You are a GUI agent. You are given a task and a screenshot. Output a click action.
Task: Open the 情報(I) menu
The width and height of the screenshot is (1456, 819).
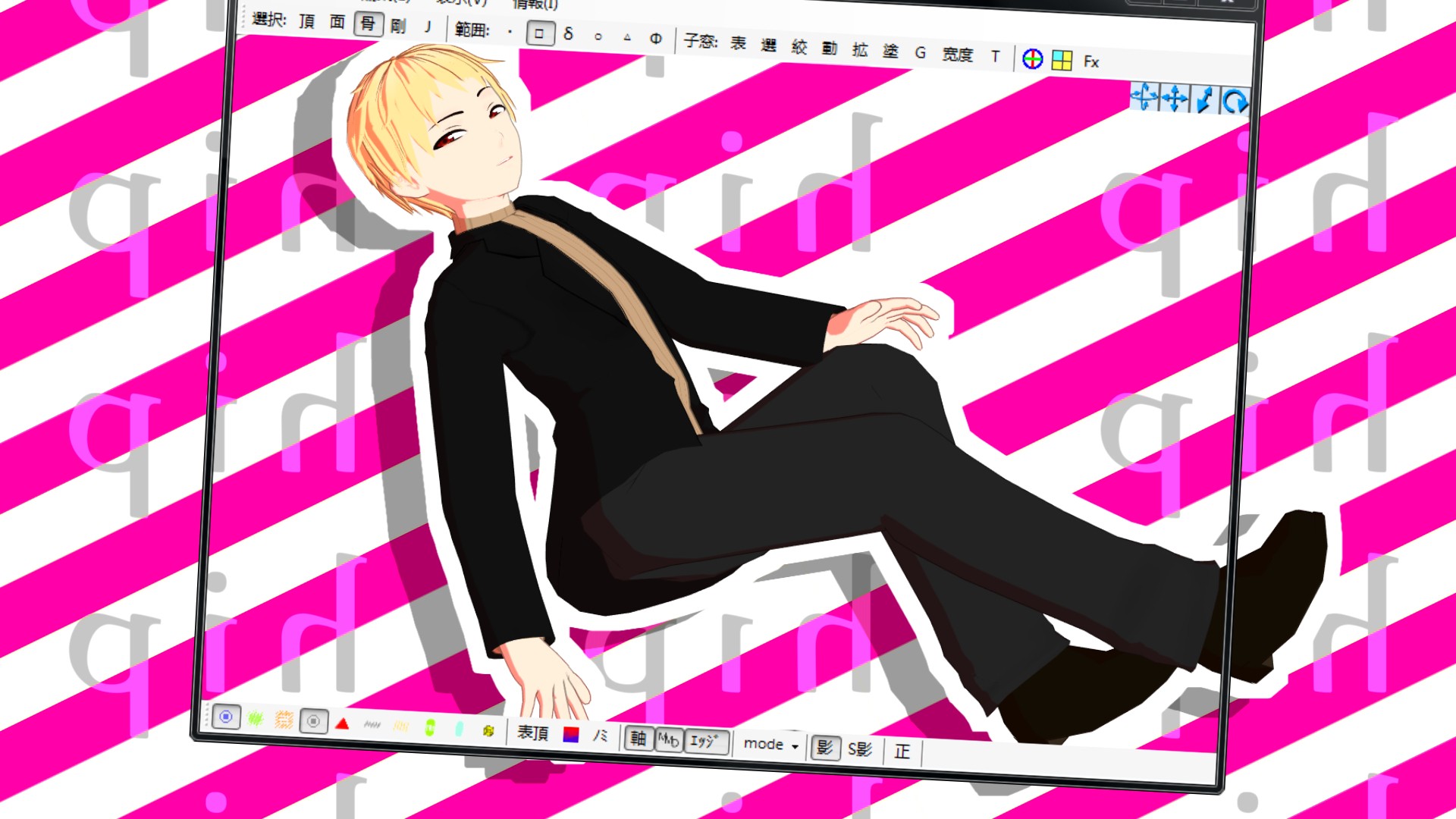(535, 4)
